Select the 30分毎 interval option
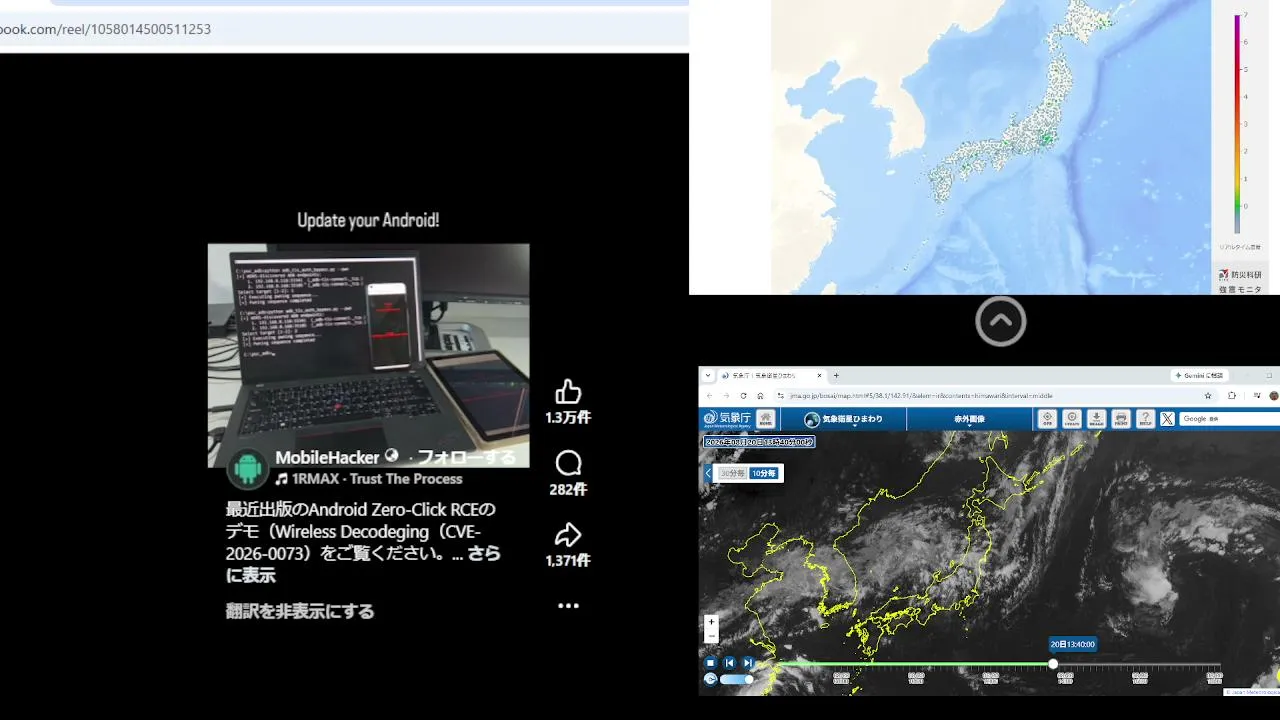This screenshot has width=1280, height=720. point(733,473)
